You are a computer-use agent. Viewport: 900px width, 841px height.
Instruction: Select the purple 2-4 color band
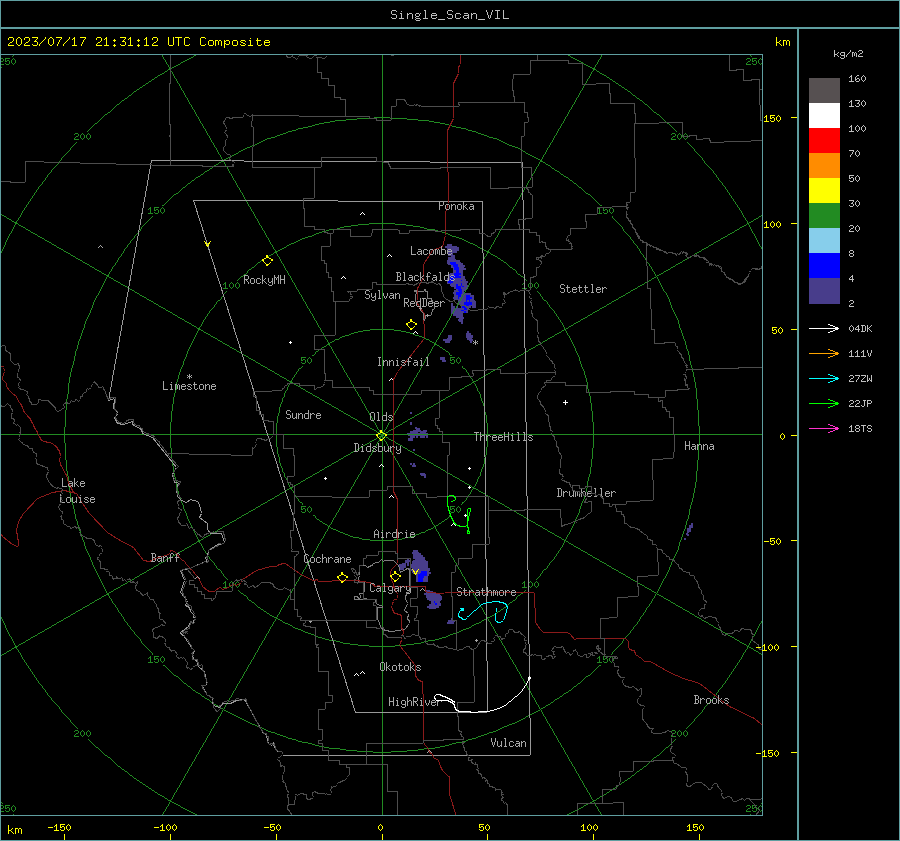tap(824, 290)
